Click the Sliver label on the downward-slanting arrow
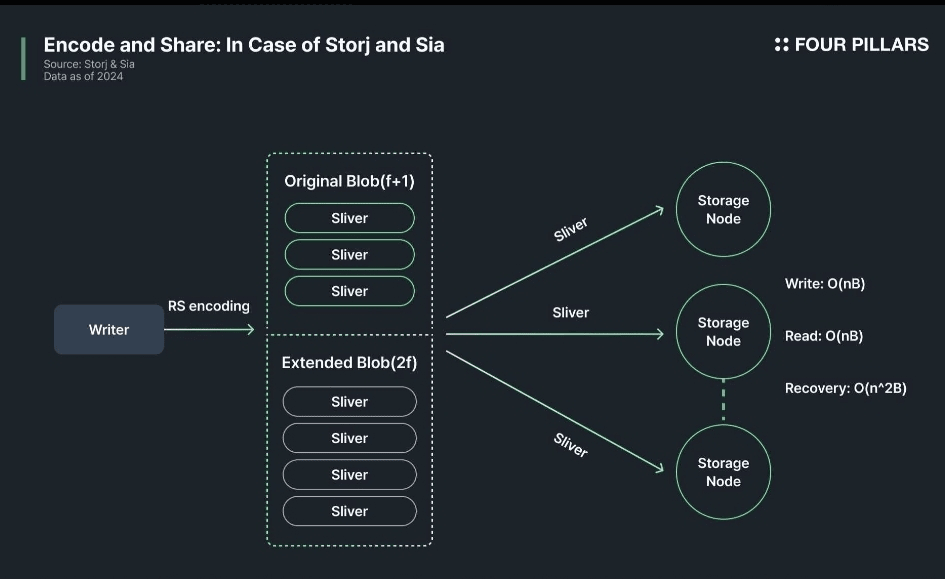This screenshot has height=579, width=945. (571, 445)
